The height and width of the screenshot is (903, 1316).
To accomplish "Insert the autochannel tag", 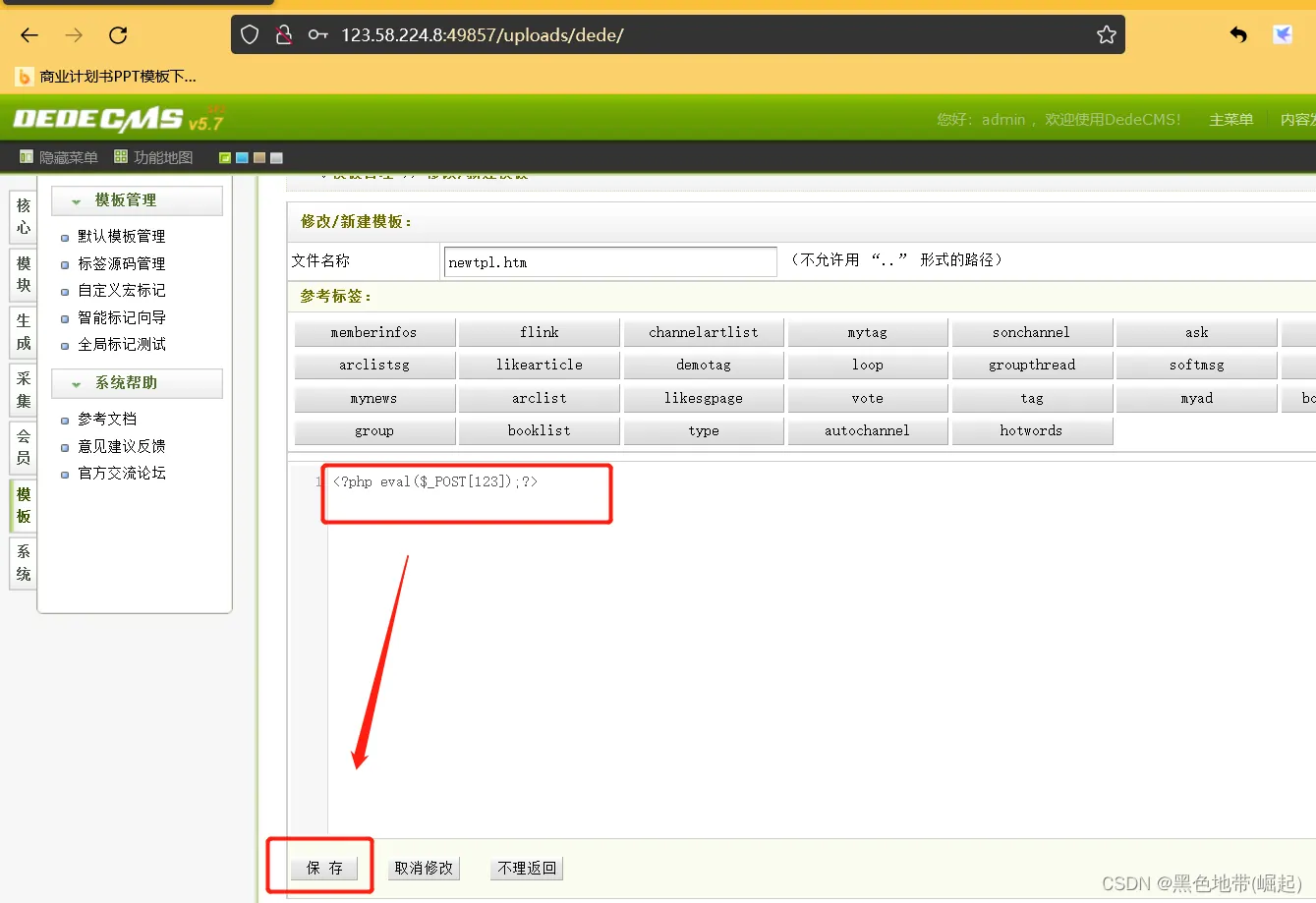I will pos(868,431).
